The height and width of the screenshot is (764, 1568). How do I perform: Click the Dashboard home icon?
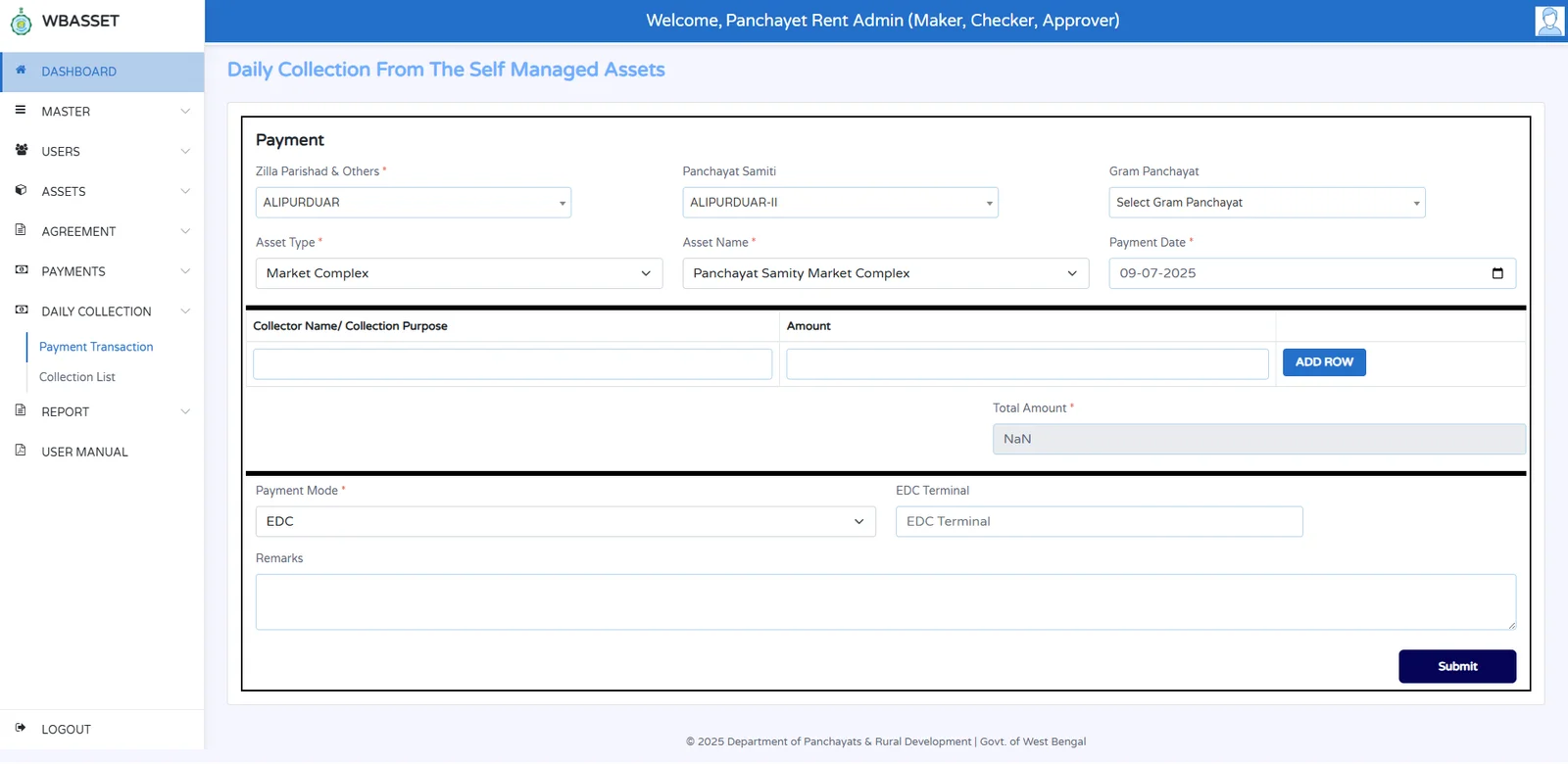[x=21, y=71]
